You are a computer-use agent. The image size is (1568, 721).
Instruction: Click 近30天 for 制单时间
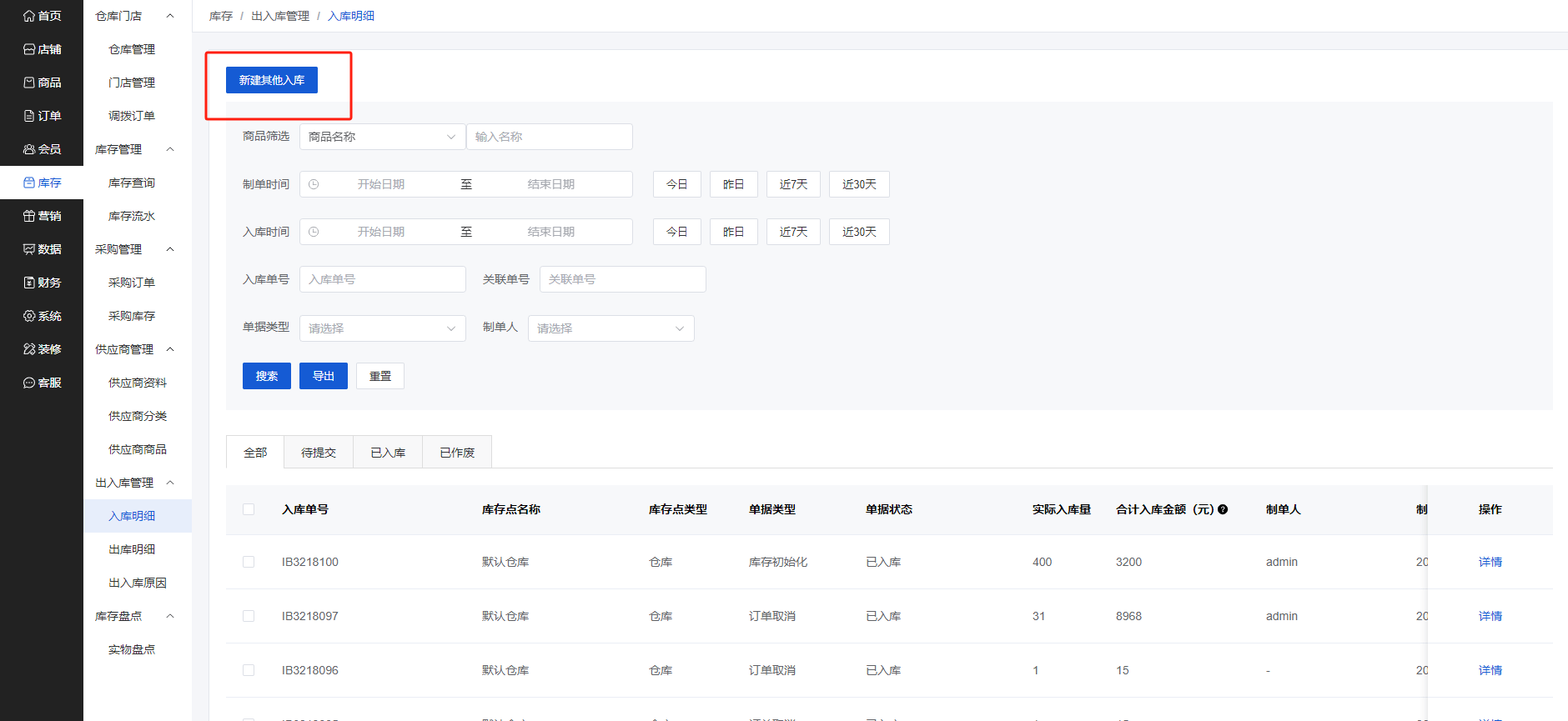[859, 184]
